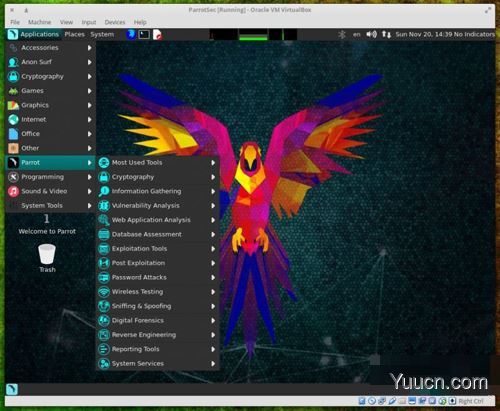Click the Reverse Engineering icon
This screenshot has height=411, width=500.
pyautogui.click(x=104, y=335)
